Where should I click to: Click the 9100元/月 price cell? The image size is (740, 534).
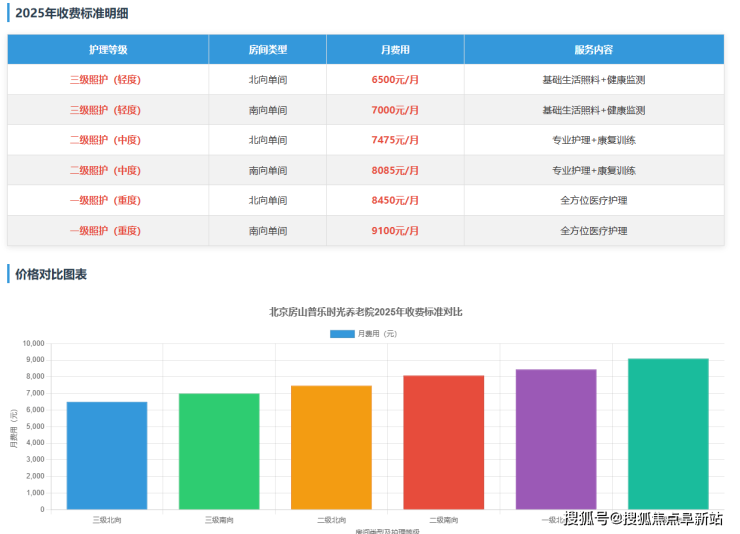[395, 230]
